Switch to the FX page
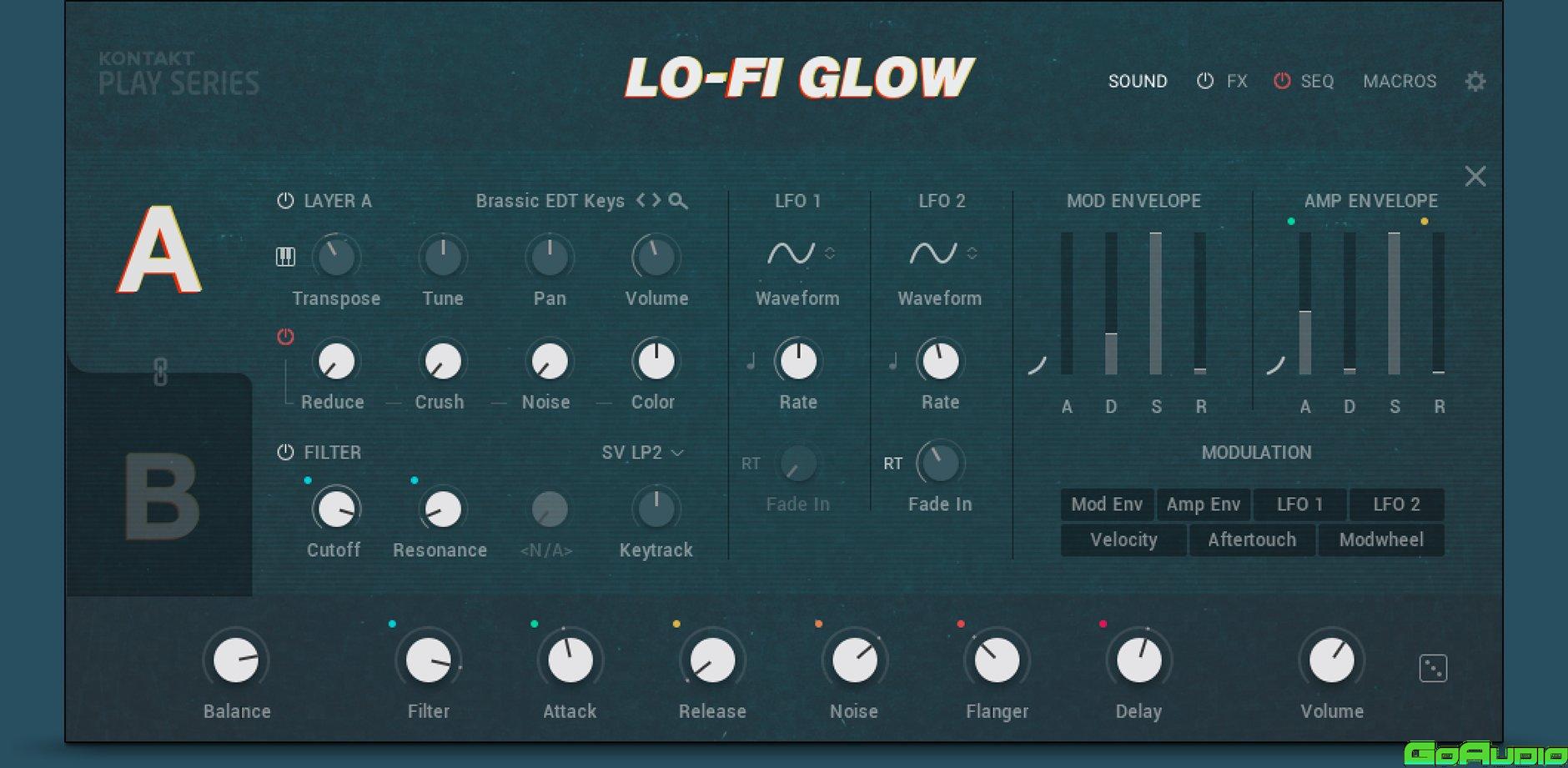This screenshot has height=768, width=1568. click(x=1237, y=82)
